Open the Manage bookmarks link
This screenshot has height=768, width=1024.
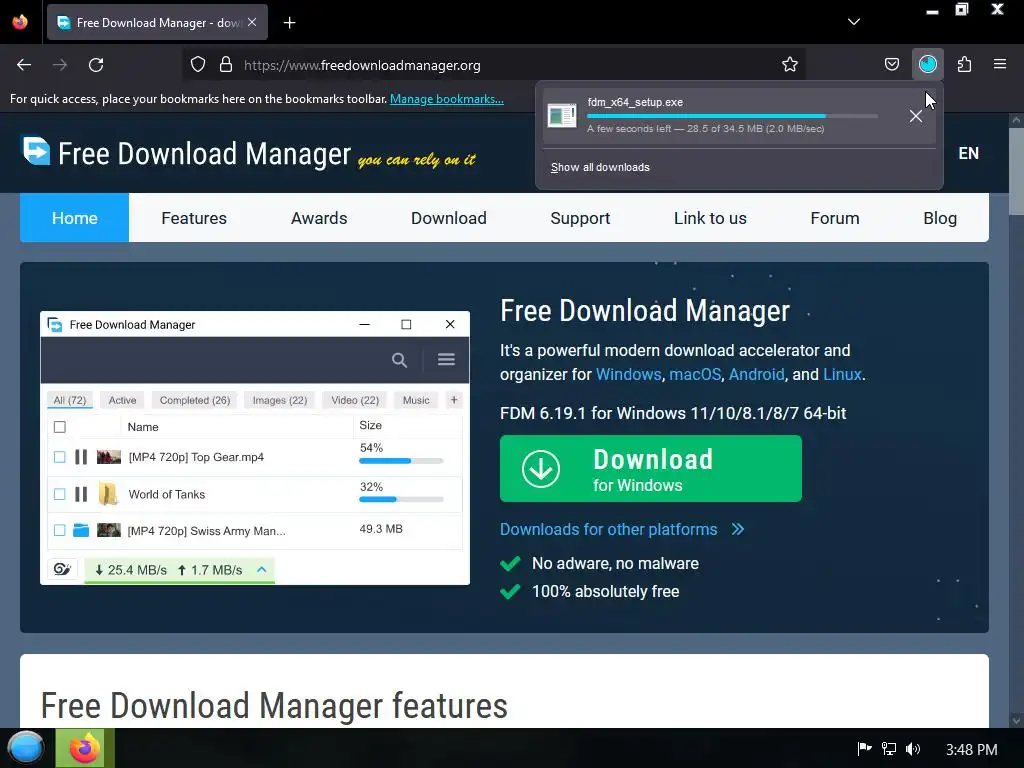447,99
